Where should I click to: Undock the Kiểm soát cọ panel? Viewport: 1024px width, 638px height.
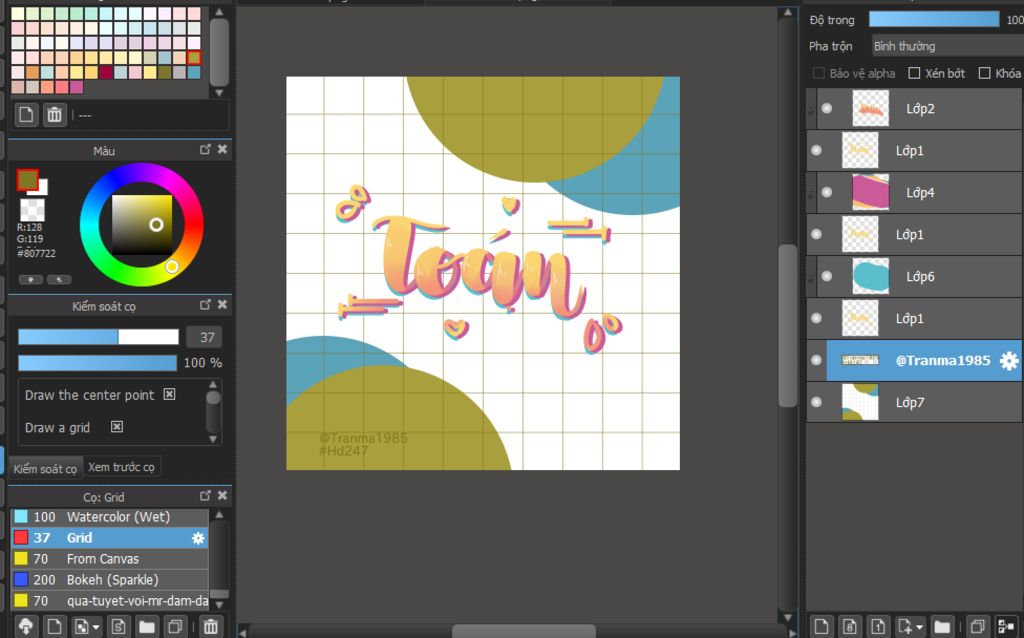tap(205, 305)
